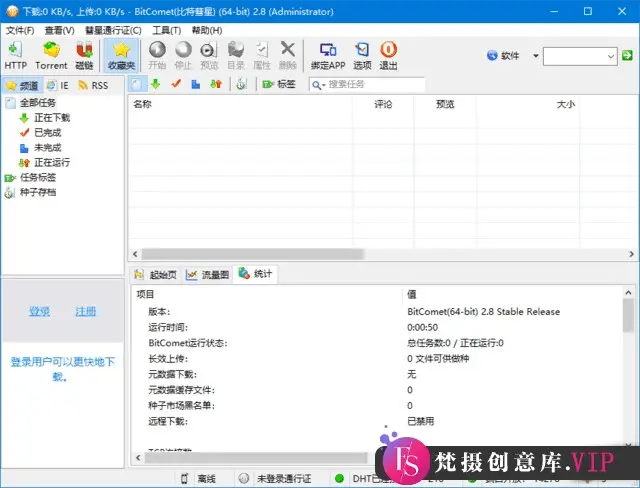Click task list scroll left arrow
This screenshot has width=640, height=488.
click(x=135, y=254)
